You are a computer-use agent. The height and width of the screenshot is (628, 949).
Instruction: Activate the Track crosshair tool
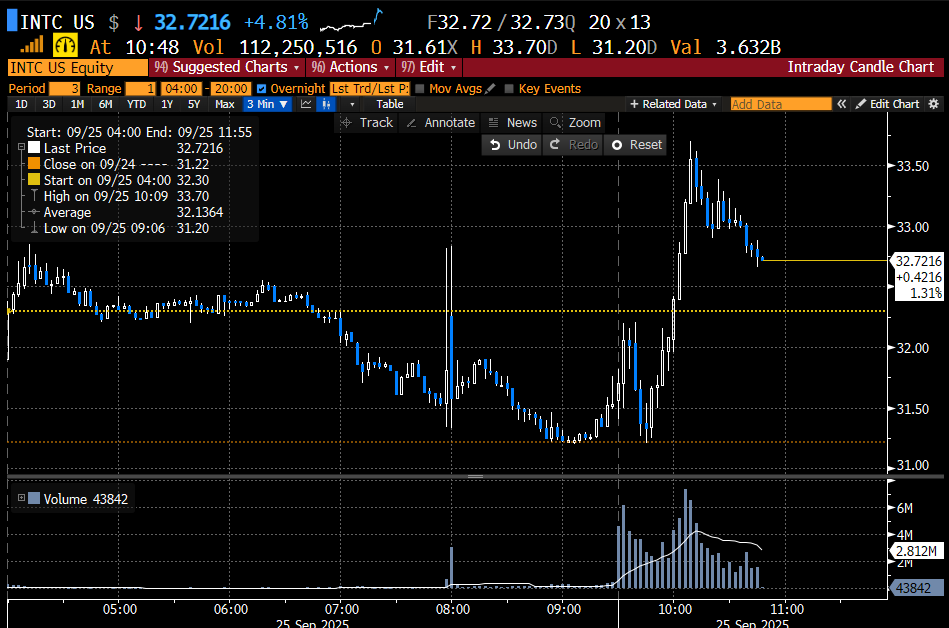click(367, 123)
